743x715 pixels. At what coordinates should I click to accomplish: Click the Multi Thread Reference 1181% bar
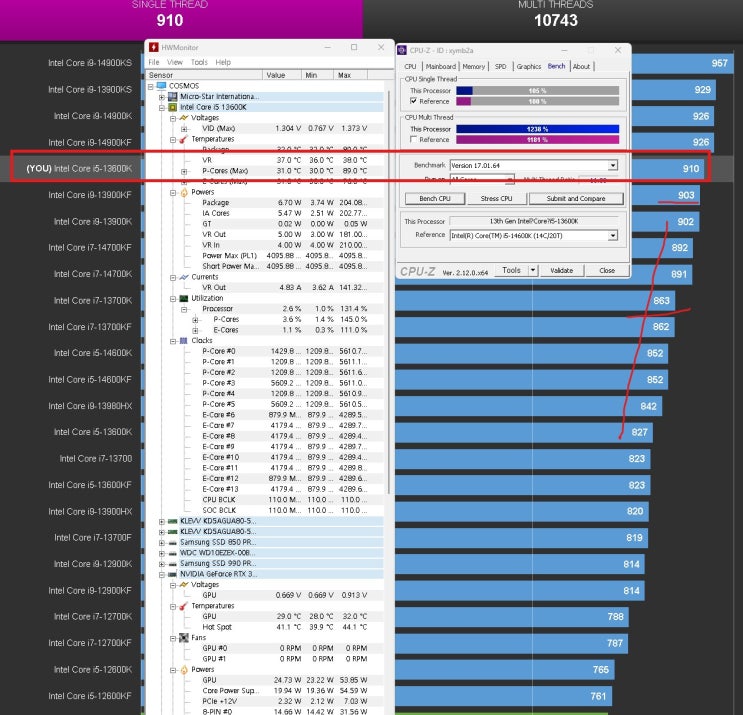coord(537,139)
